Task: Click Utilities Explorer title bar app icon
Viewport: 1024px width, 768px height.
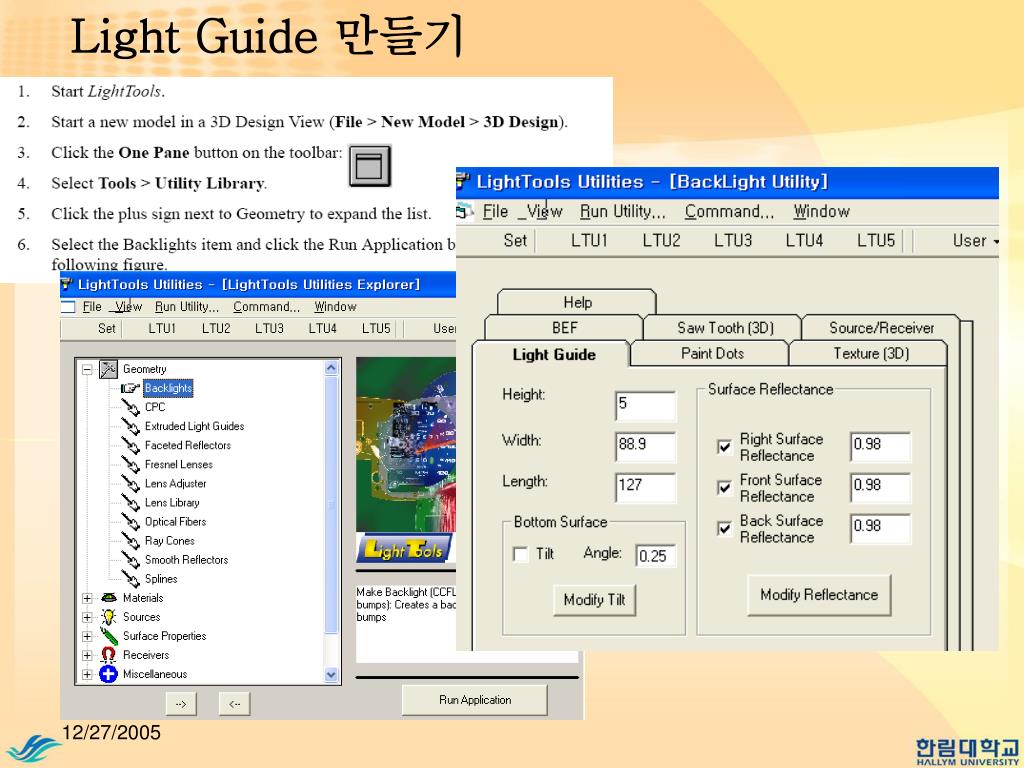Action: (67, 285)
